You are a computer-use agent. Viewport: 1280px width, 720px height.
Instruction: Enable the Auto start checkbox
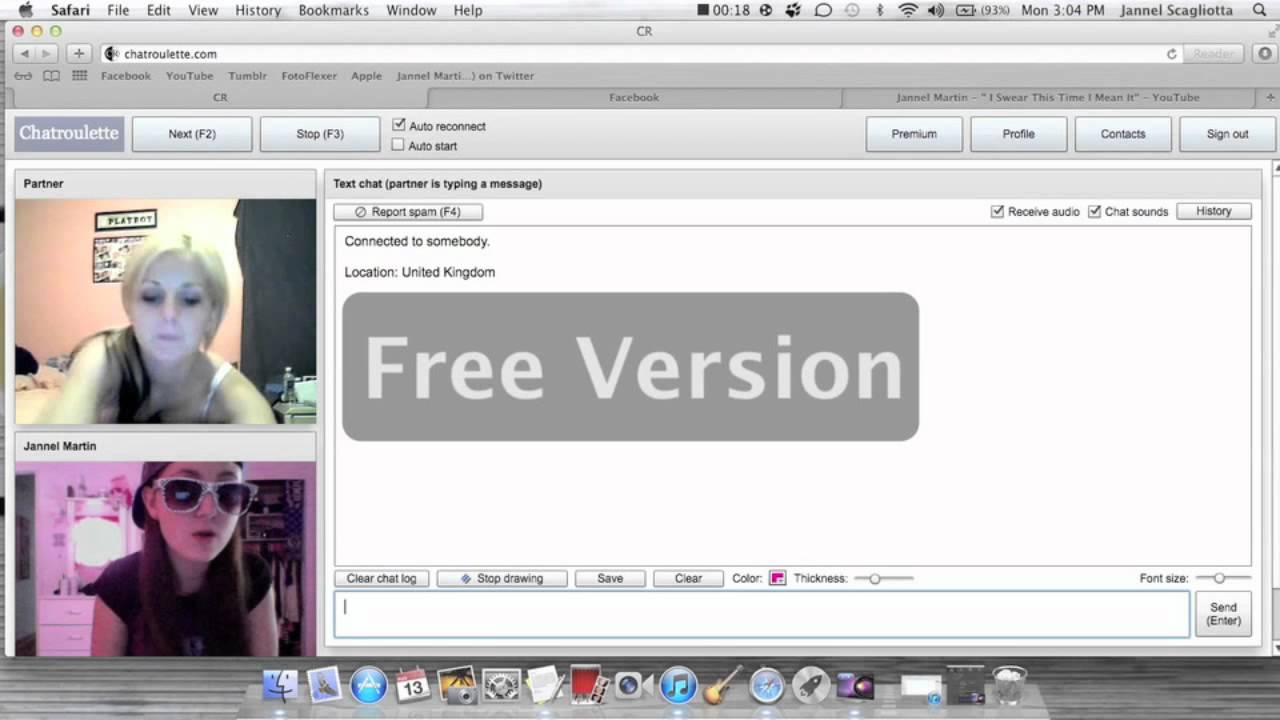(398, 145)
